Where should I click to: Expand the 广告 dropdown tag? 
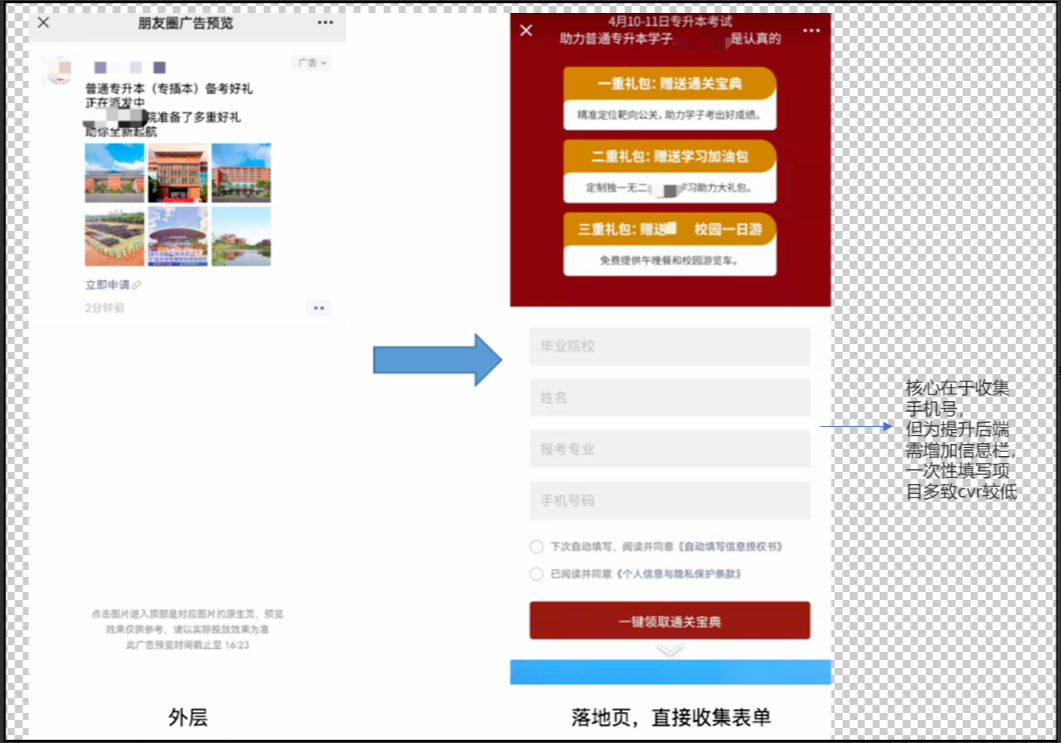[311, 63]
